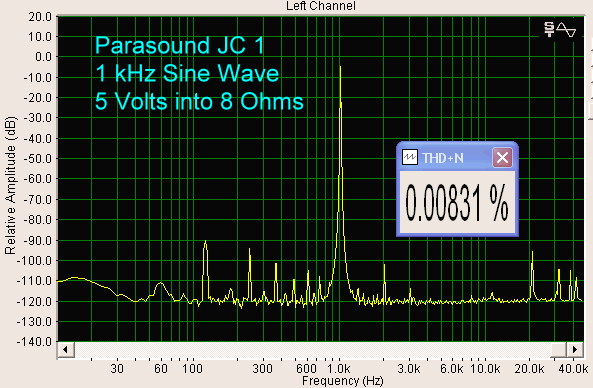Click the 1 kHz fundamental peak on spectrum
This screenshot has width=593, height=388.
pyautogui.click(x=340, y=67)
